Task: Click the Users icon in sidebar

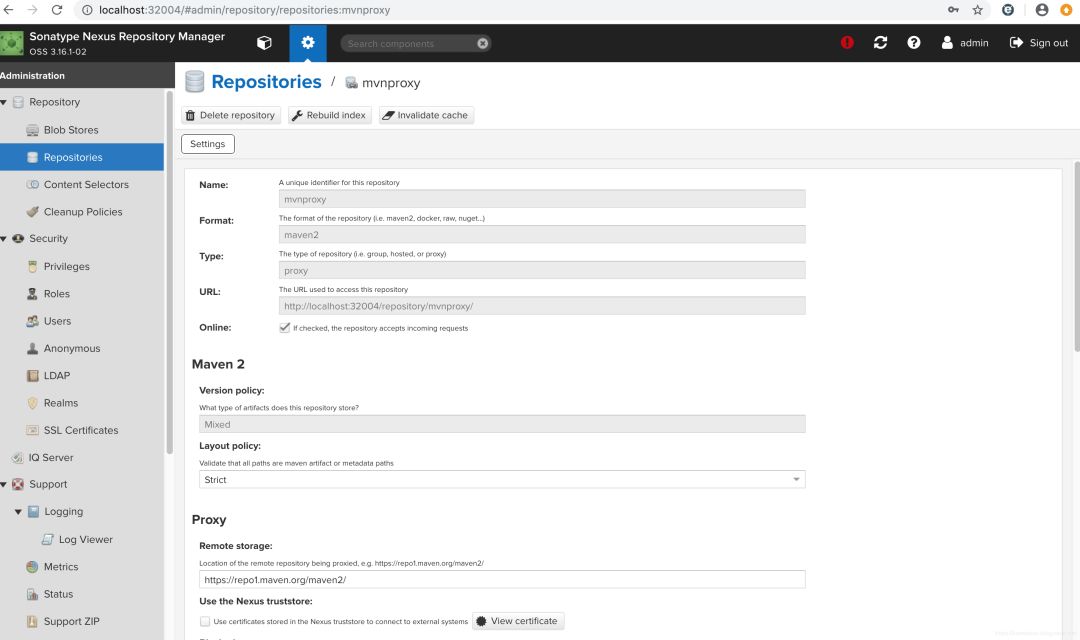Action: pyautogui.click(x=32, y=321)
